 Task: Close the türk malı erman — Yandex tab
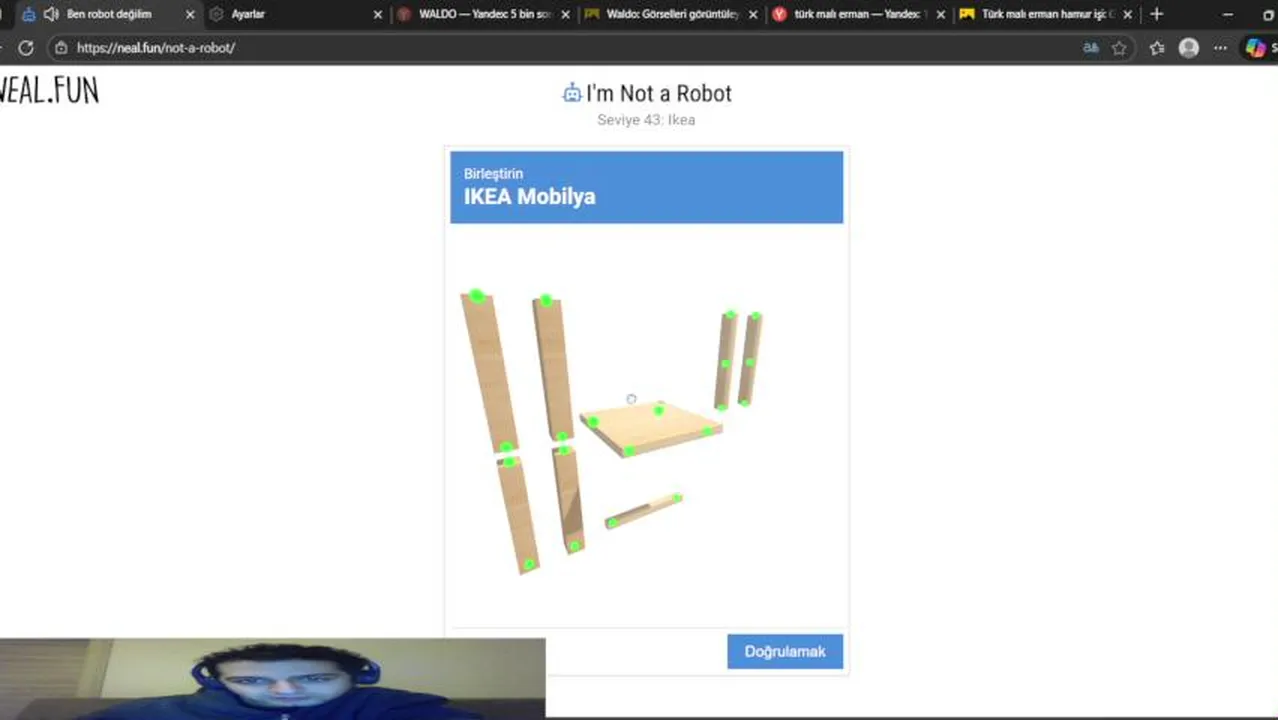(940, 15)
